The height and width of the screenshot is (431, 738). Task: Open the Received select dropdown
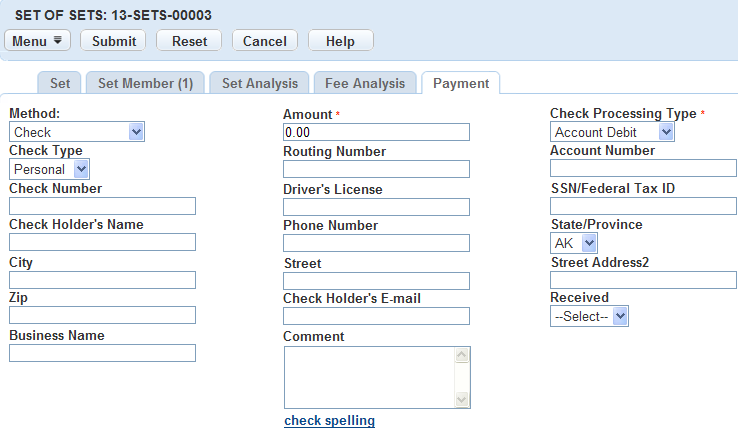[589, 316]
